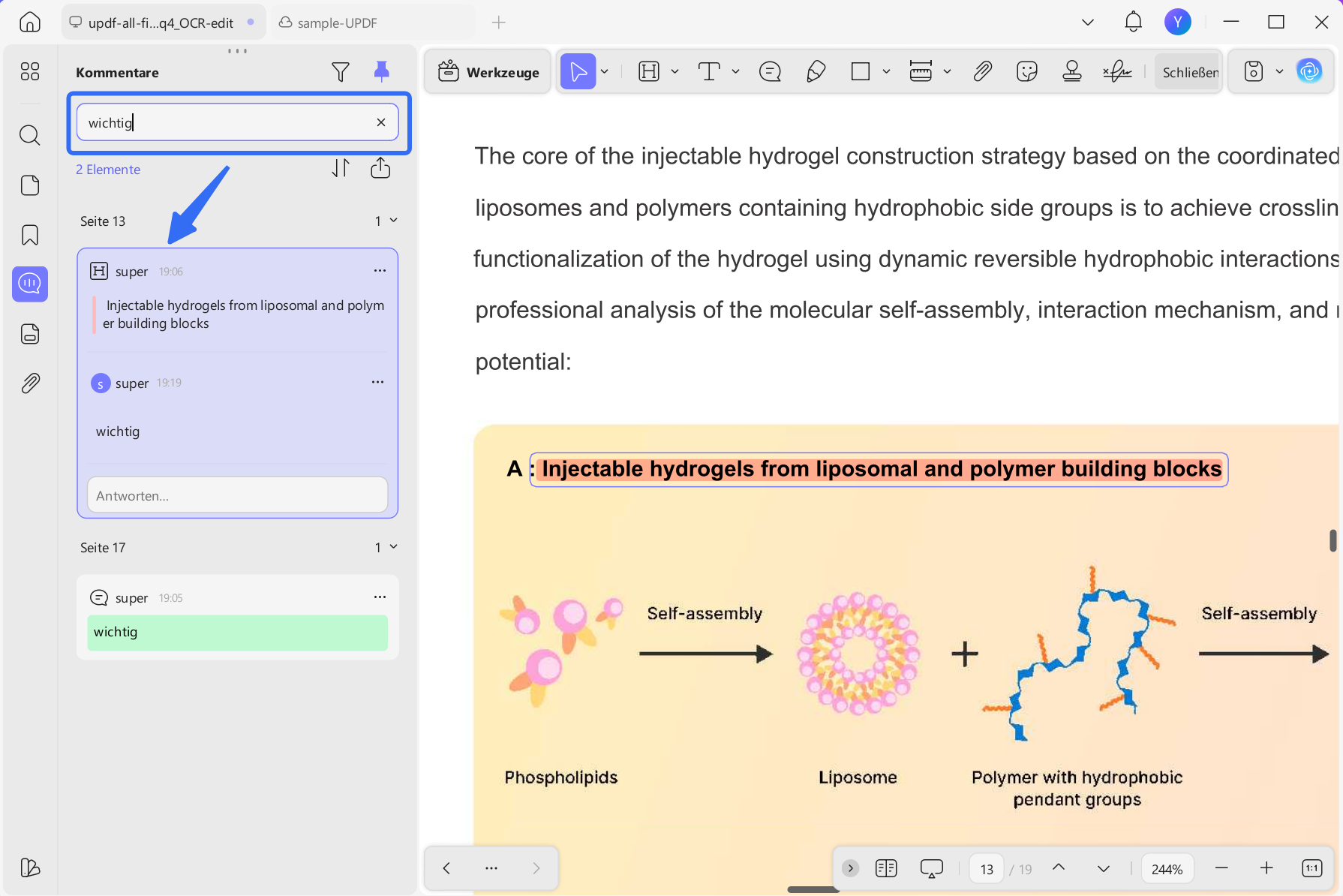Open options menu for 19:06 highlight comment
Screen dimensions: 1343x896
(380, 271)
